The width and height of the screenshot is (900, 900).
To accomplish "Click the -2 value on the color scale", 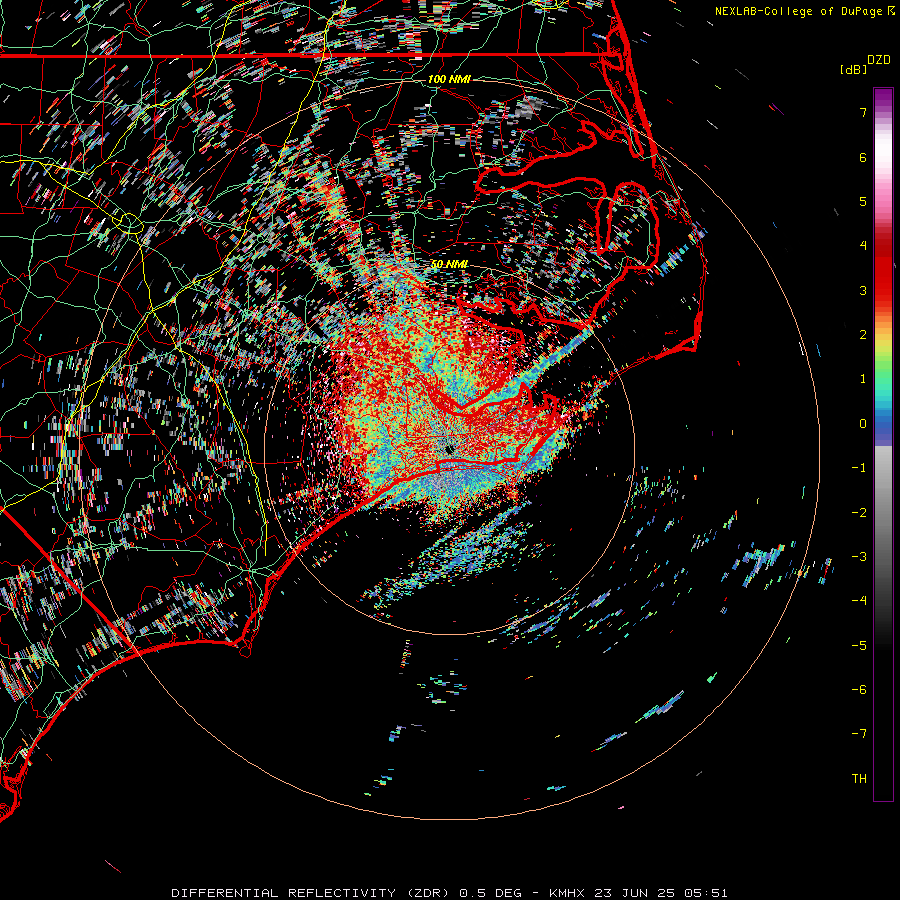I will pyautogui.click(x=859, y=513).
